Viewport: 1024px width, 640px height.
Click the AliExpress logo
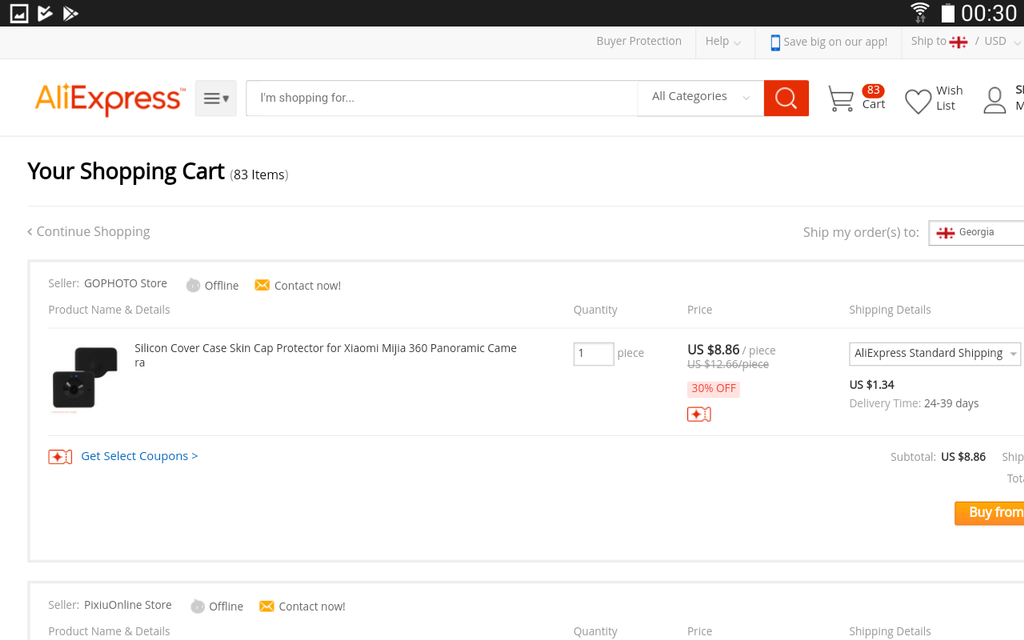(x=109, y=99)
